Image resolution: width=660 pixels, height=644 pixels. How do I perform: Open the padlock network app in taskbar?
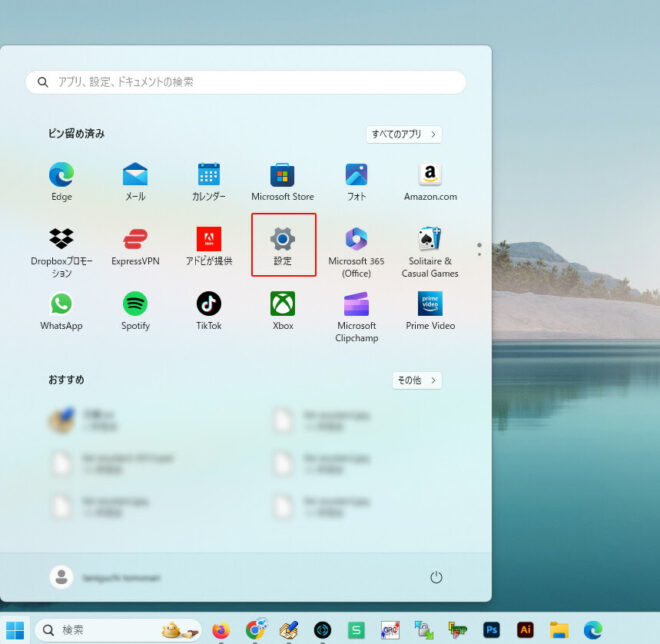click(424, 630)
